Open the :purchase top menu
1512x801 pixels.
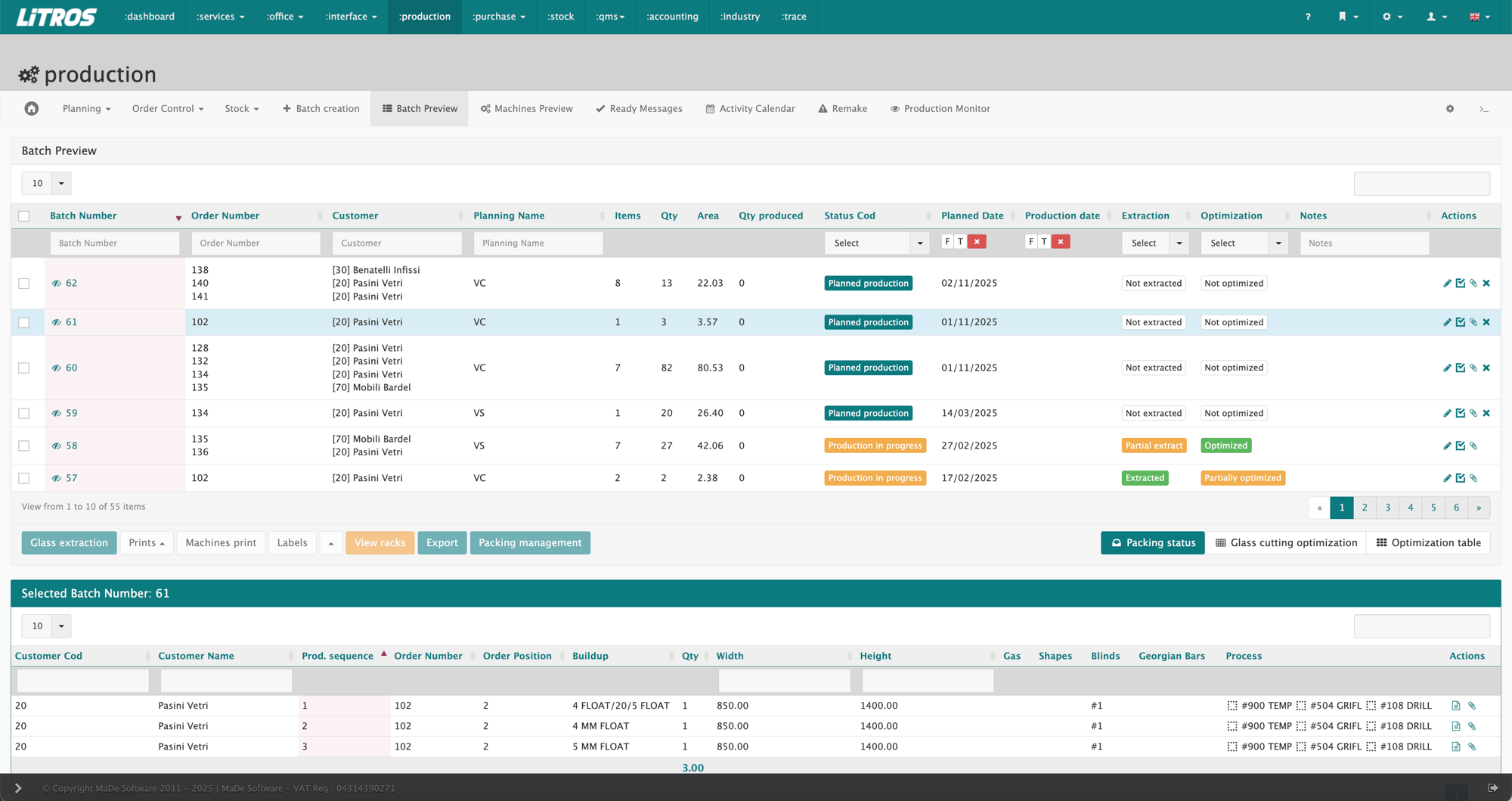coord(498,17)
